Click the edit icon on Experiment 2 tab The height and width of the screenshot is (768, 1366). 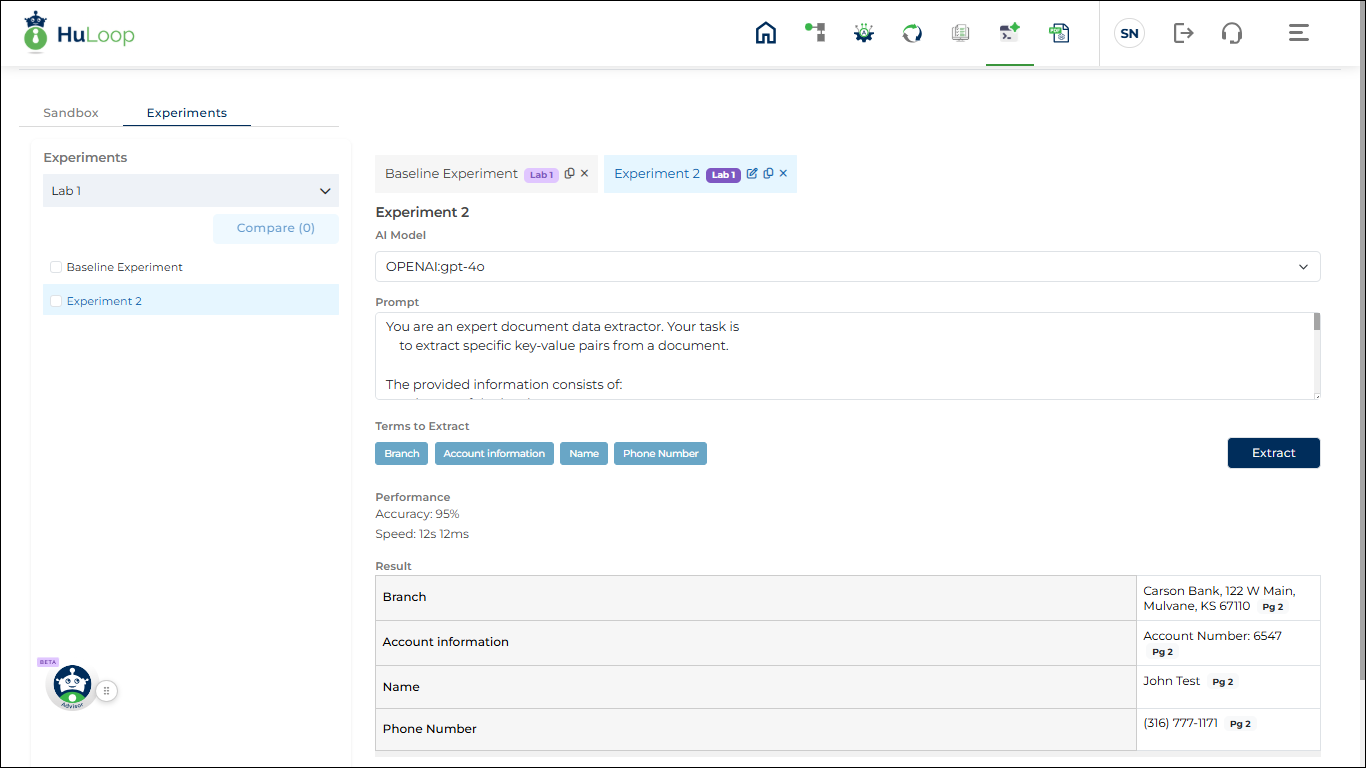coord(752,173)
